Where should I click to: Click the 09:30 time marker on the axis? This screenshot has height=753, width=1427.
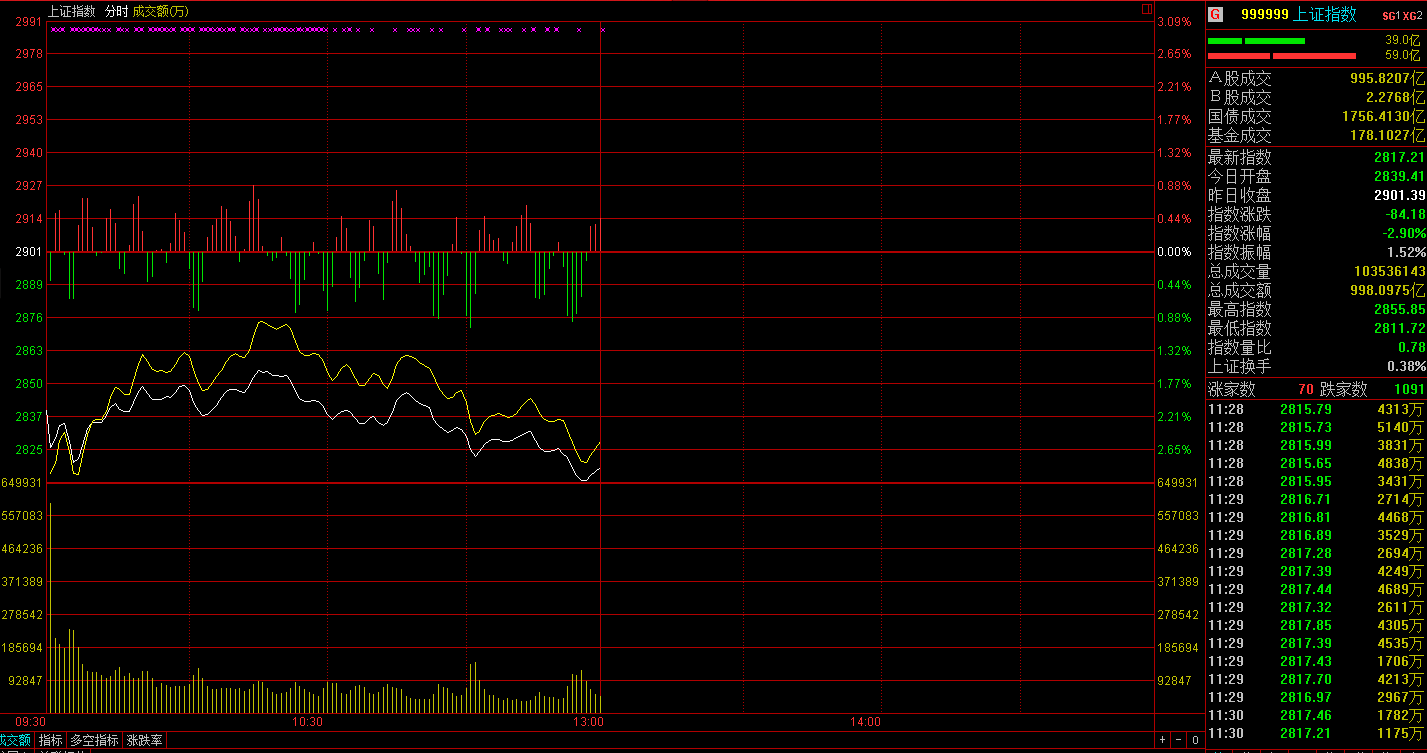pyautogui.click(x=31, y=722)
